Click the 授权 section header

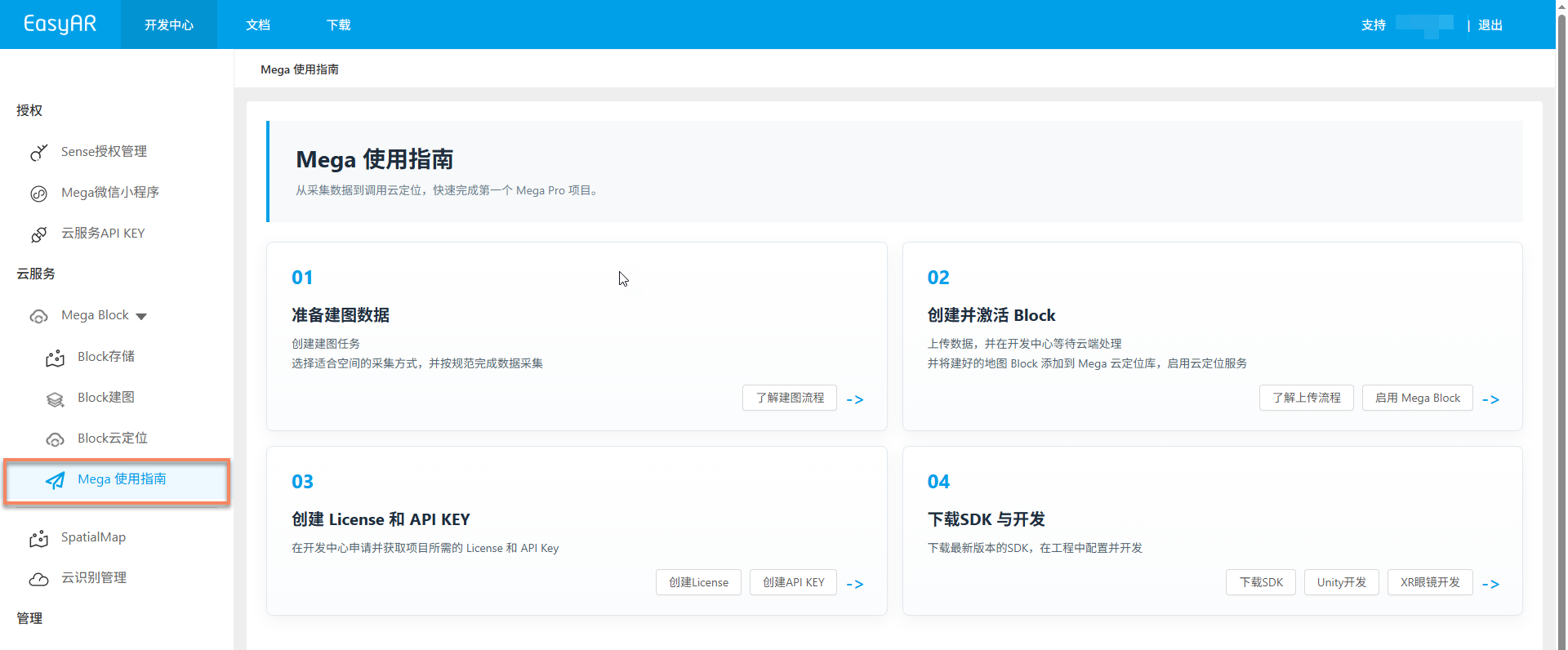click(29, 110)
